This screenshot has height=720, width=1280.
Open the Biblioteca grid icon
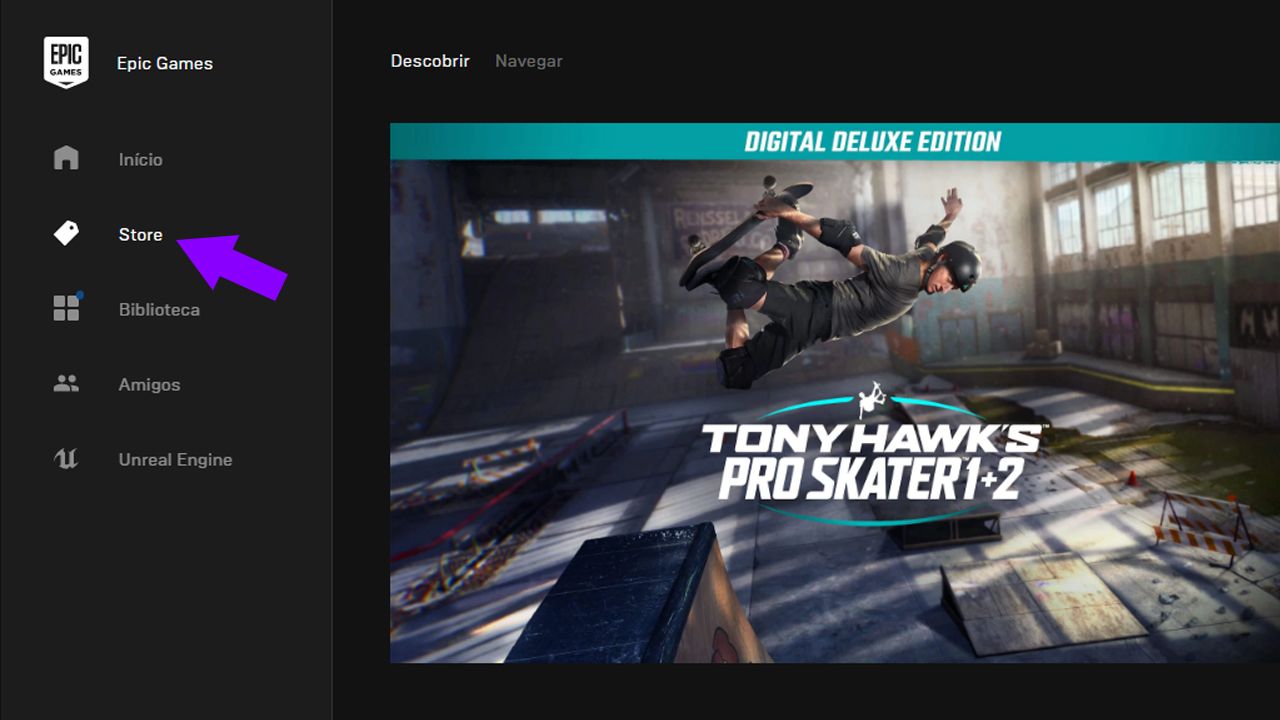click(67, 307)
